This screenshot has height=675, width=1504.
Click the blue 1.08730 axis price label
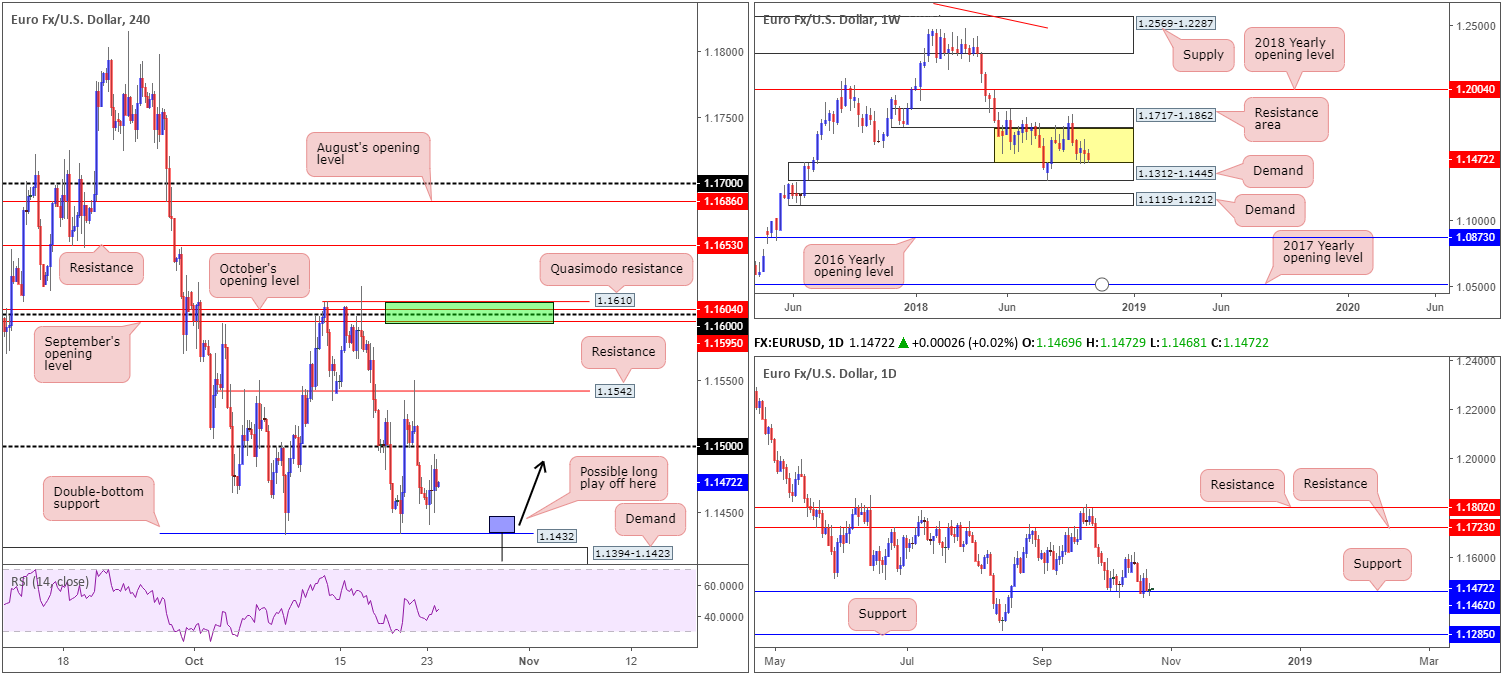[1475, 238]
